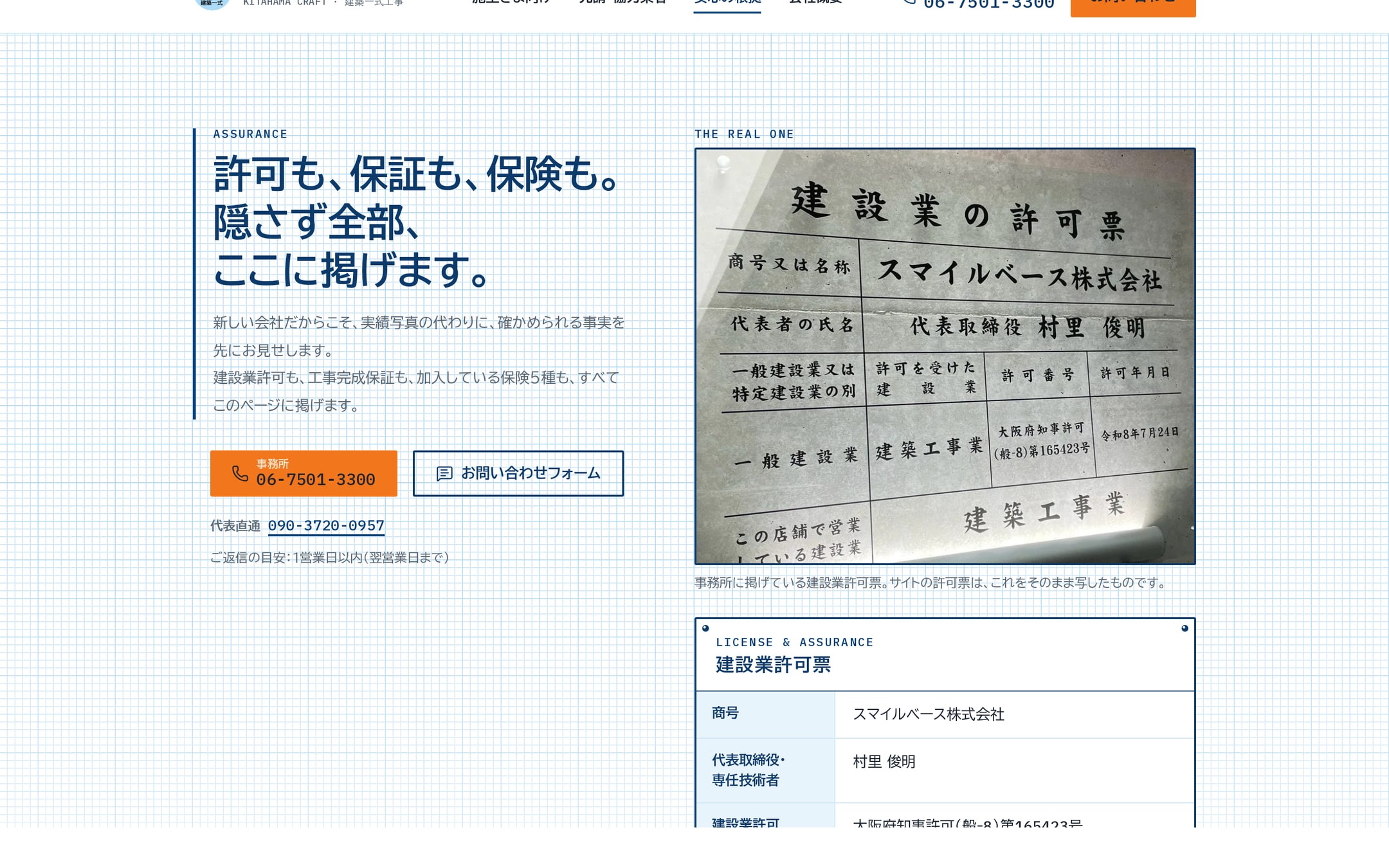Click the LICENSE & ASSURANCE card label
The height and width of the screenshot is (868, 1389).
795,642
